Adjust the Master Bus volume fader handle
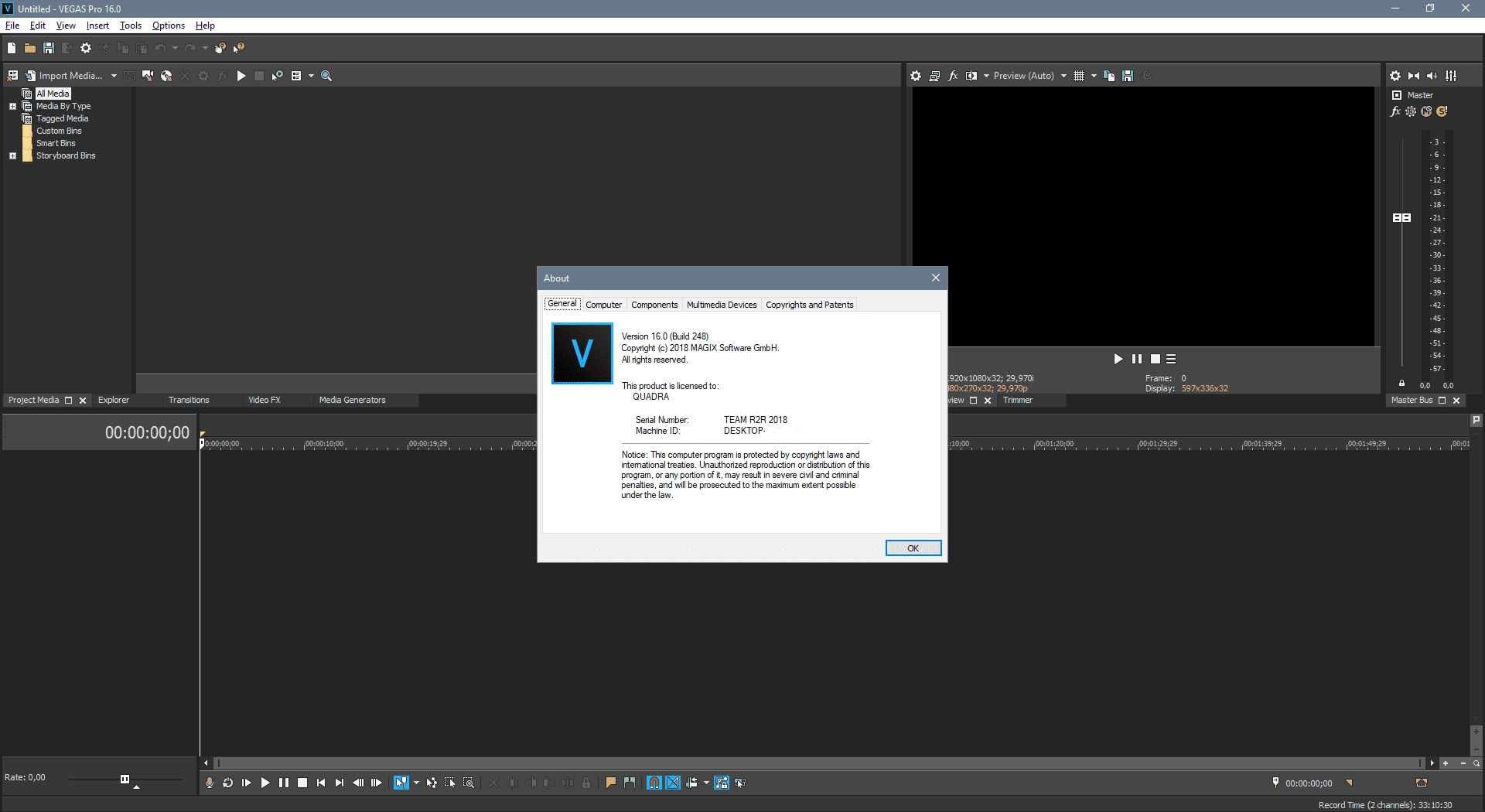1485x812 pixels. 1401,218
